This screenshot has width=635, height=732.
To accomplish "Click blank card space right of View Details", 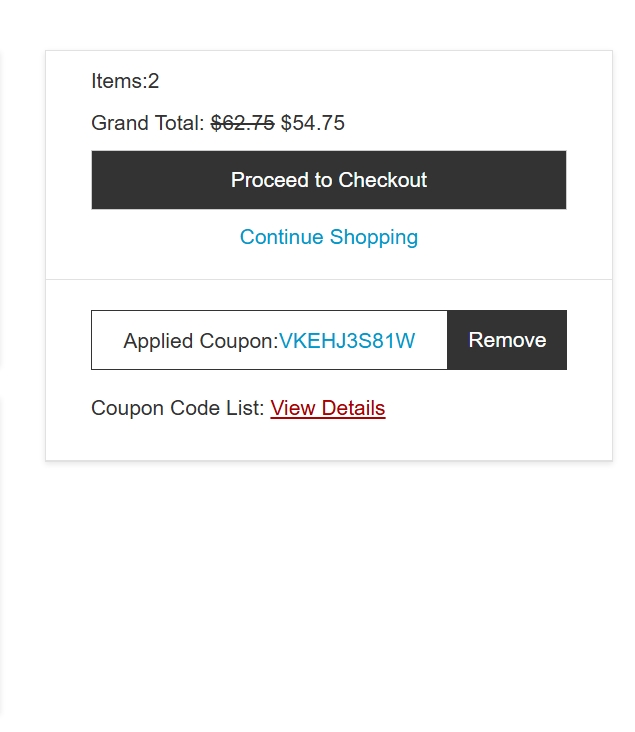I will 490,408.
